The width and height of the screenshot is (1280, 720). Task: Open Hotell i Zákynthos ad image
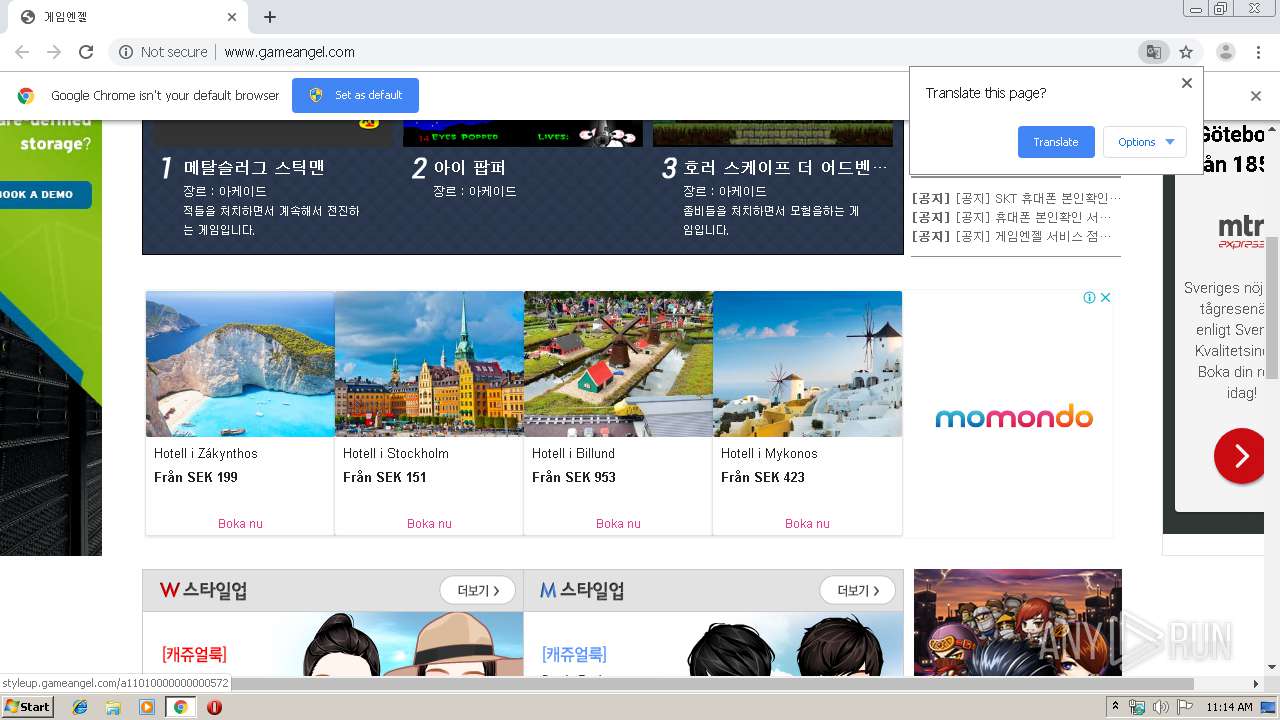(x=240, y=364)
